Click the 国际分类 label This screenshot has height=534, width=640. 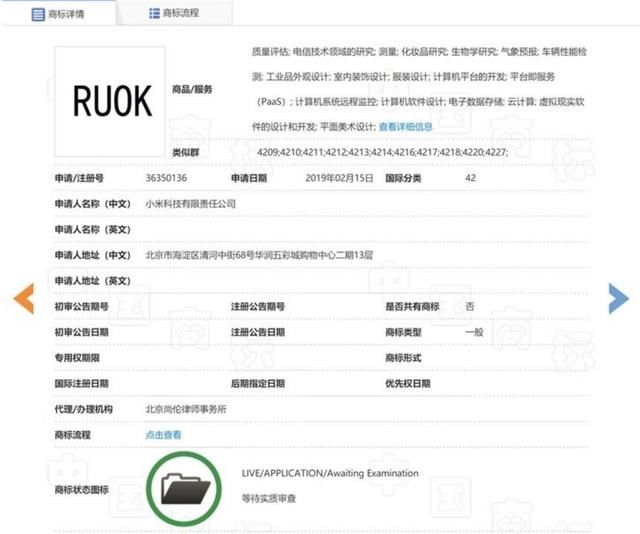tap(403, 178)
